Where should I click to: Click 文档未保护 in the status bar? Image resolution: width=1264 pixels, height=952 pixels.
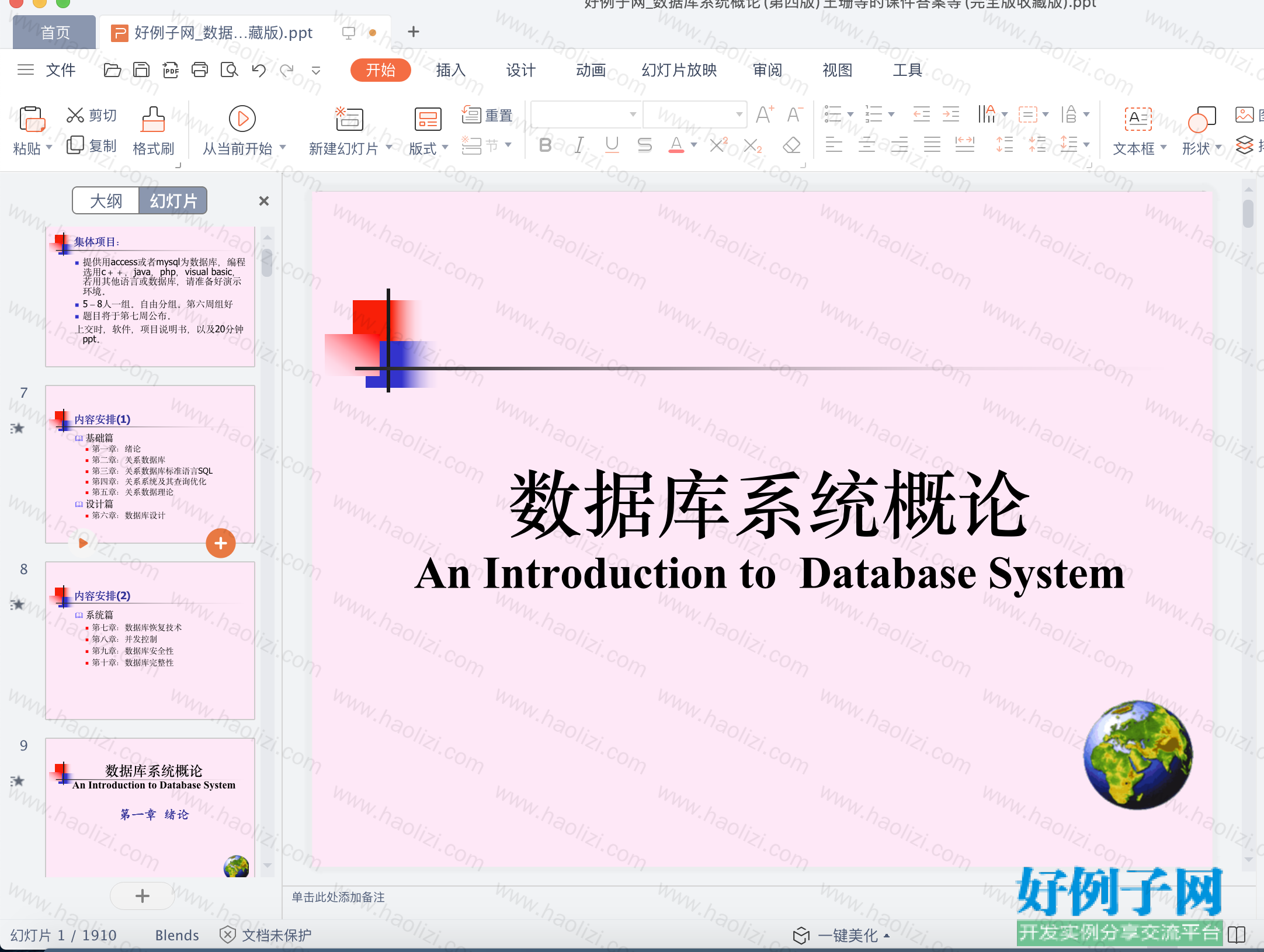click(x=266, y=935)
